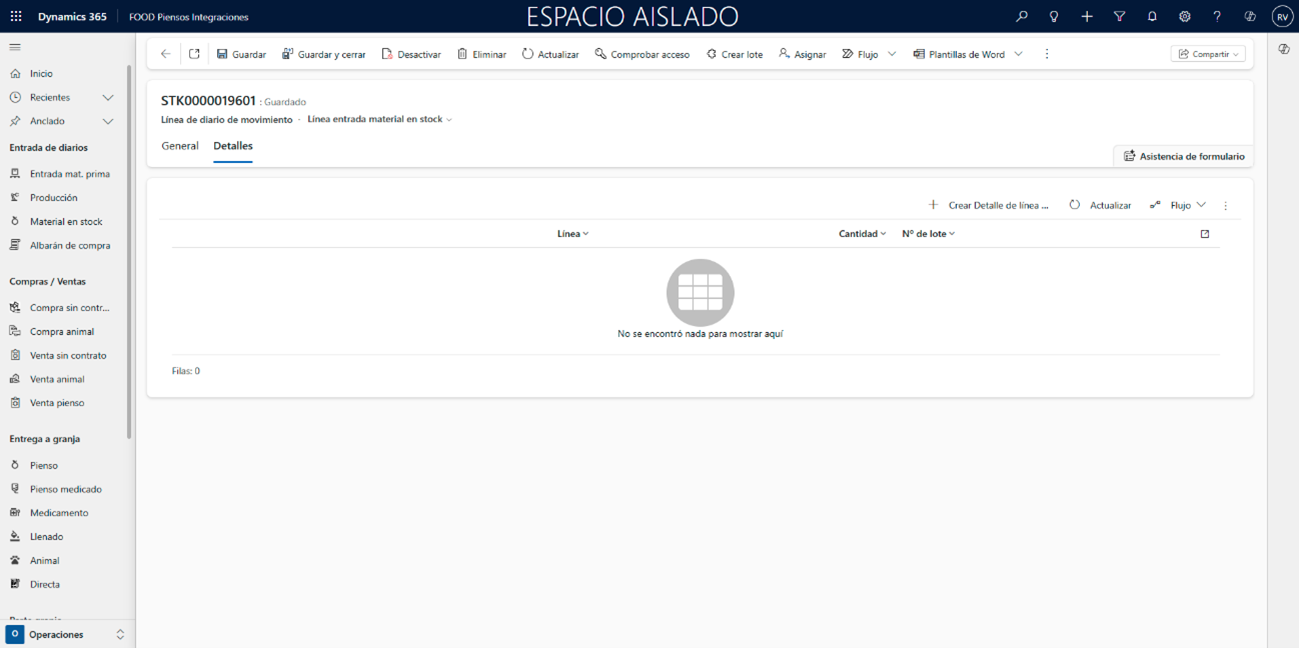Open Pienso medicado in sidebar
The image size is (1299, 648).
tap(65, 489)
